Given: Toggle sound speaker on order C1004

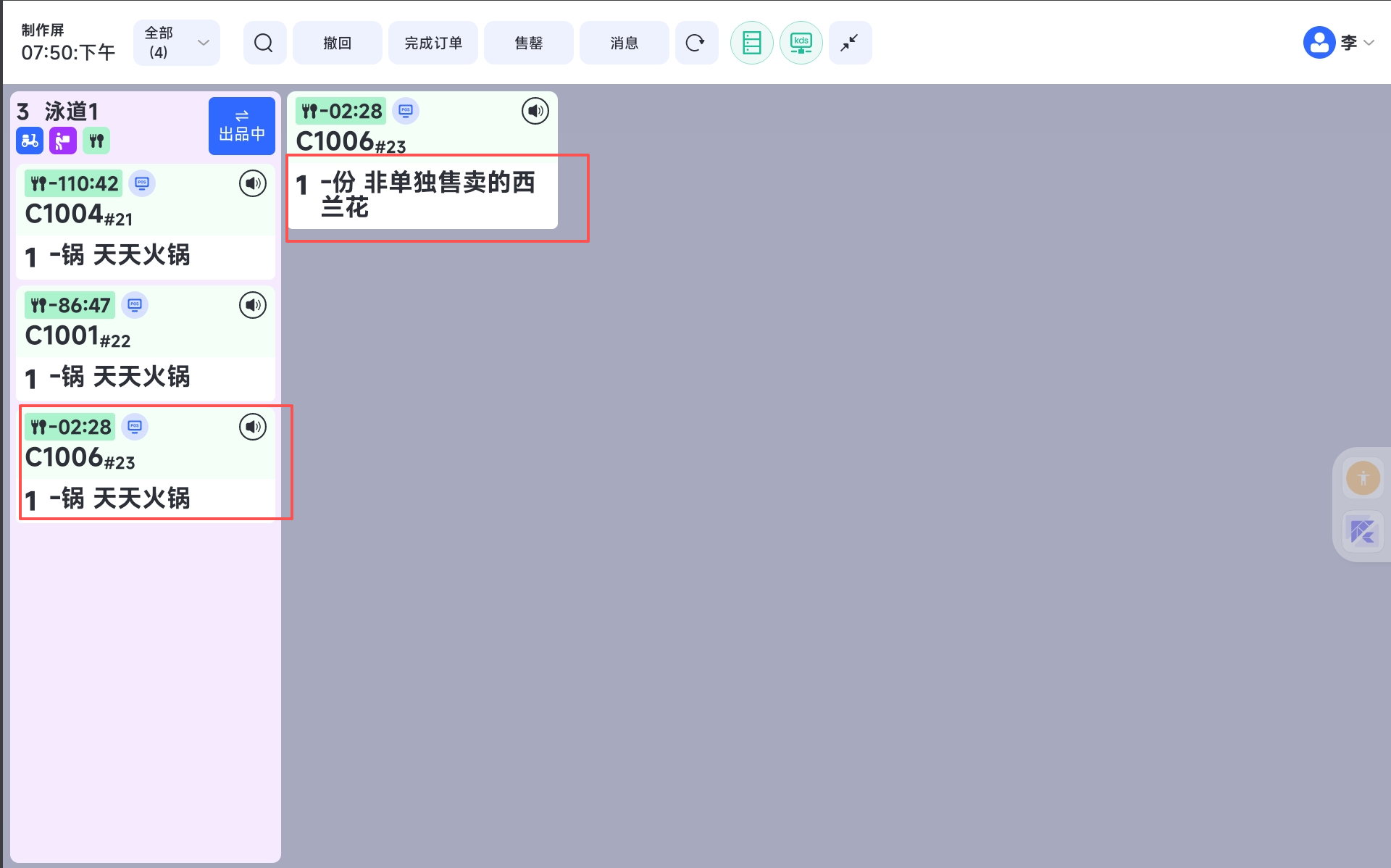Looking at the screenshot, I should coord(253,183).
